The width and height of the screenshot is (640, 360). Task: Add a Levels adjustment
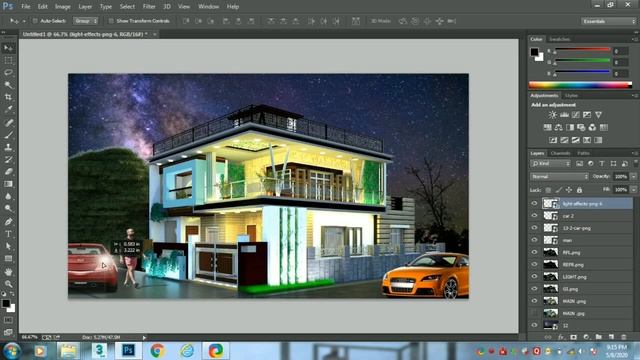(564, 115)
